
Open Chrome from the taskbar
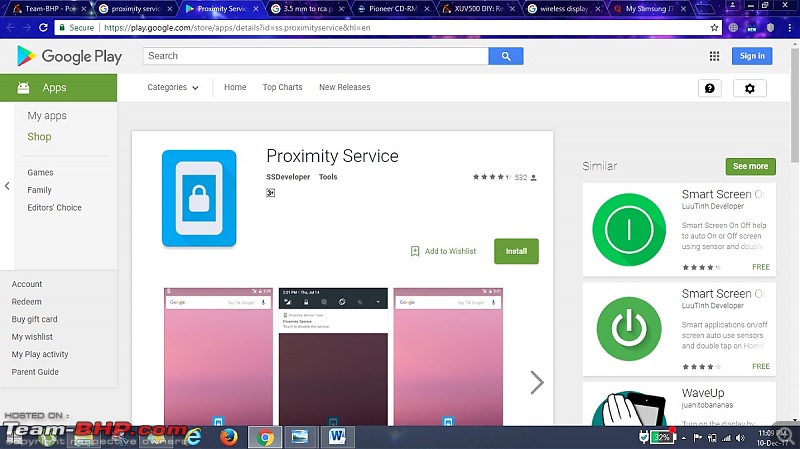coord(265,437)
